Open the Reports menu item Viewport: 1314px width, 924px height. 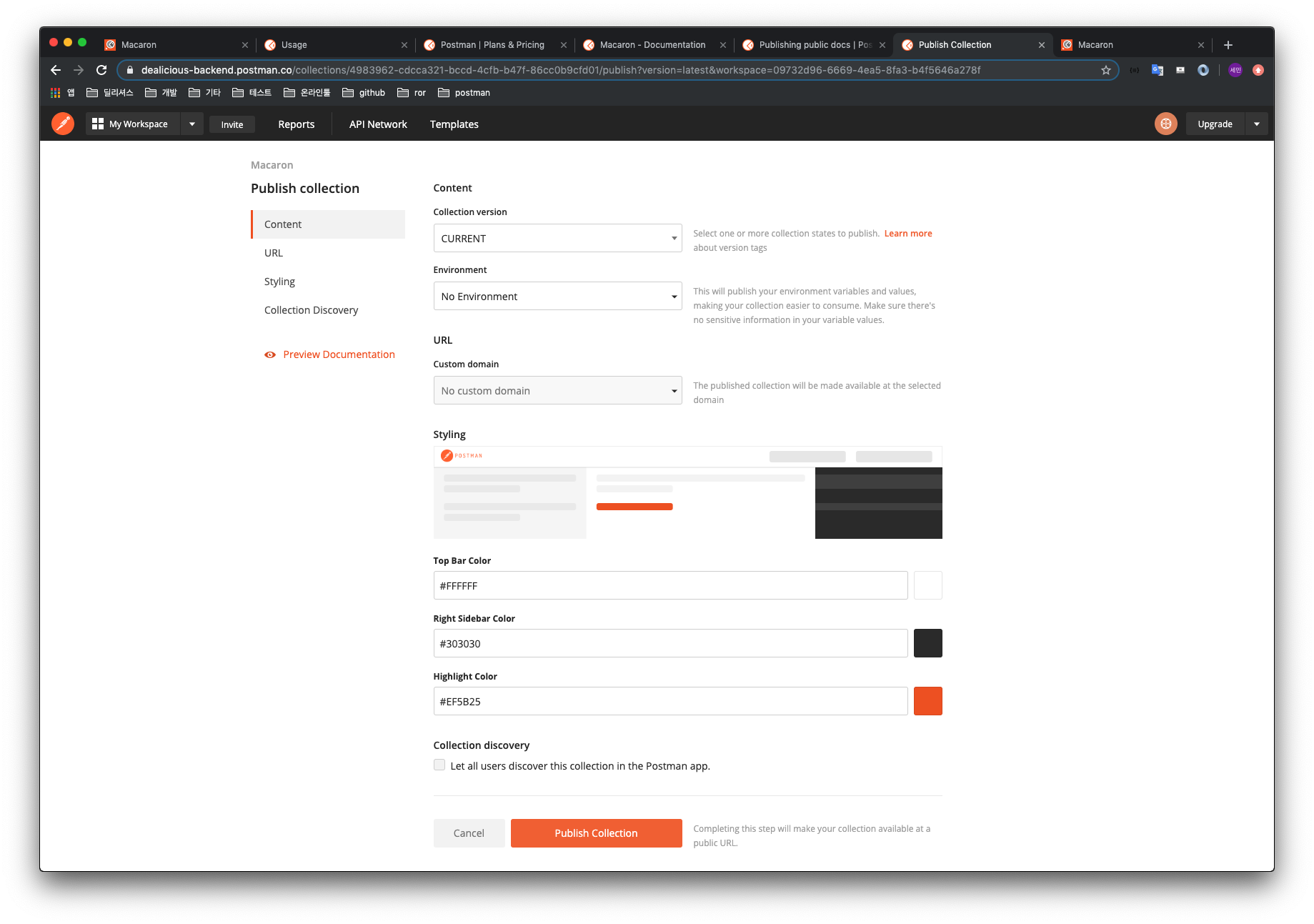click(296, 124)
